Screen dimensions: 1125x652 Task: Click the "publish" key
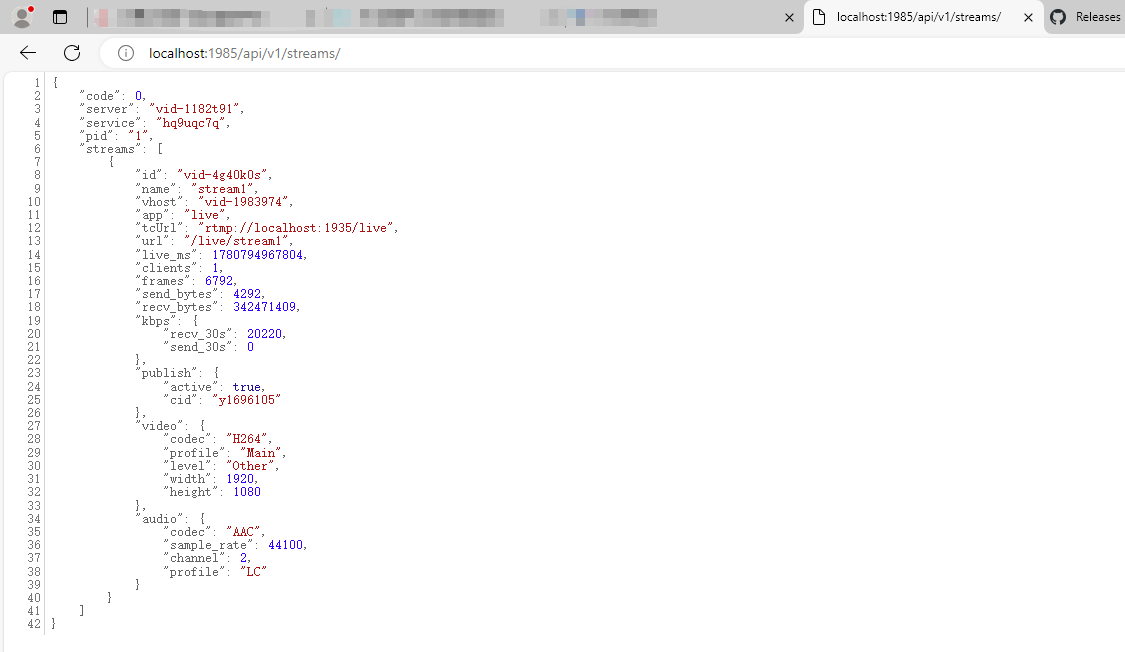click(x=166, y=373)
